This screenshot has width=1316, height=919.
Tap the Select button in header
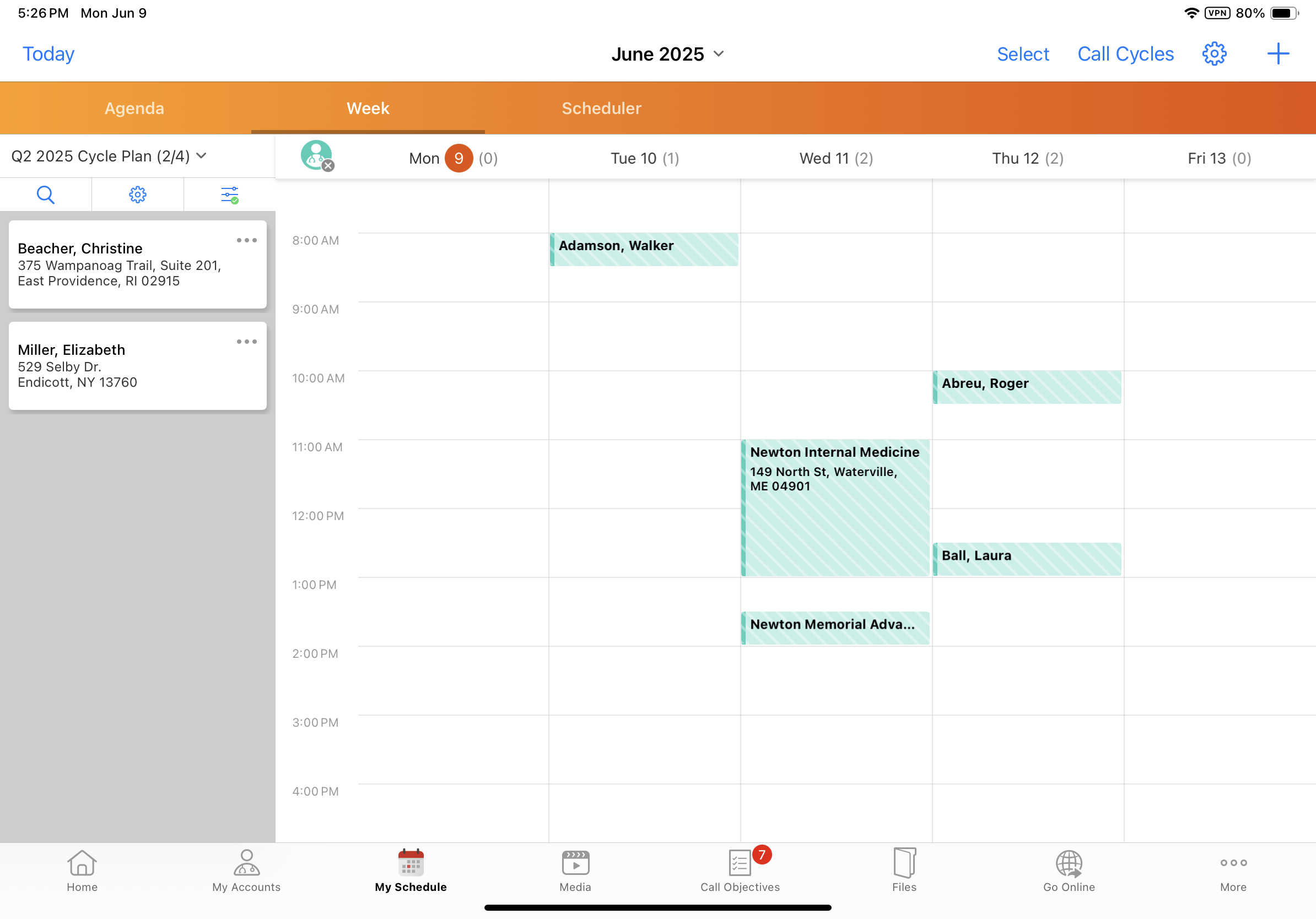[x=1022, y=54]
